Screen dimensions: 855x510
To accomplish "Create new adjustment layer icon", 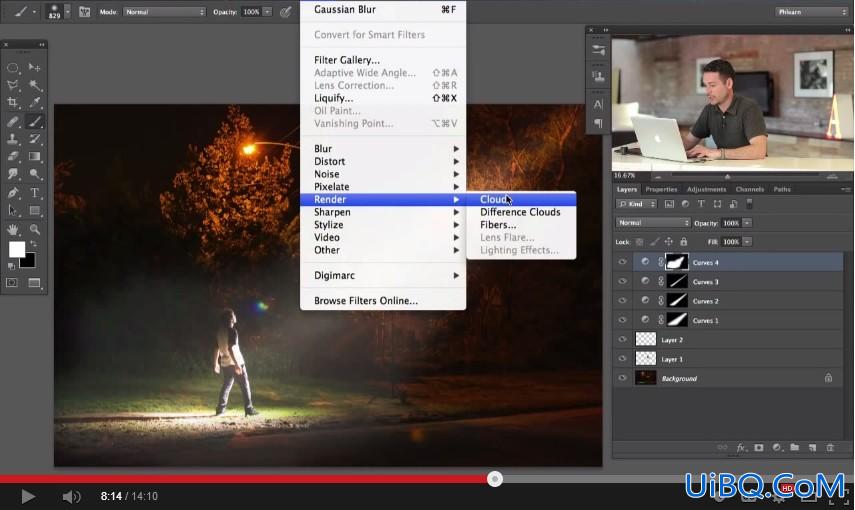I will click(777, 447).
